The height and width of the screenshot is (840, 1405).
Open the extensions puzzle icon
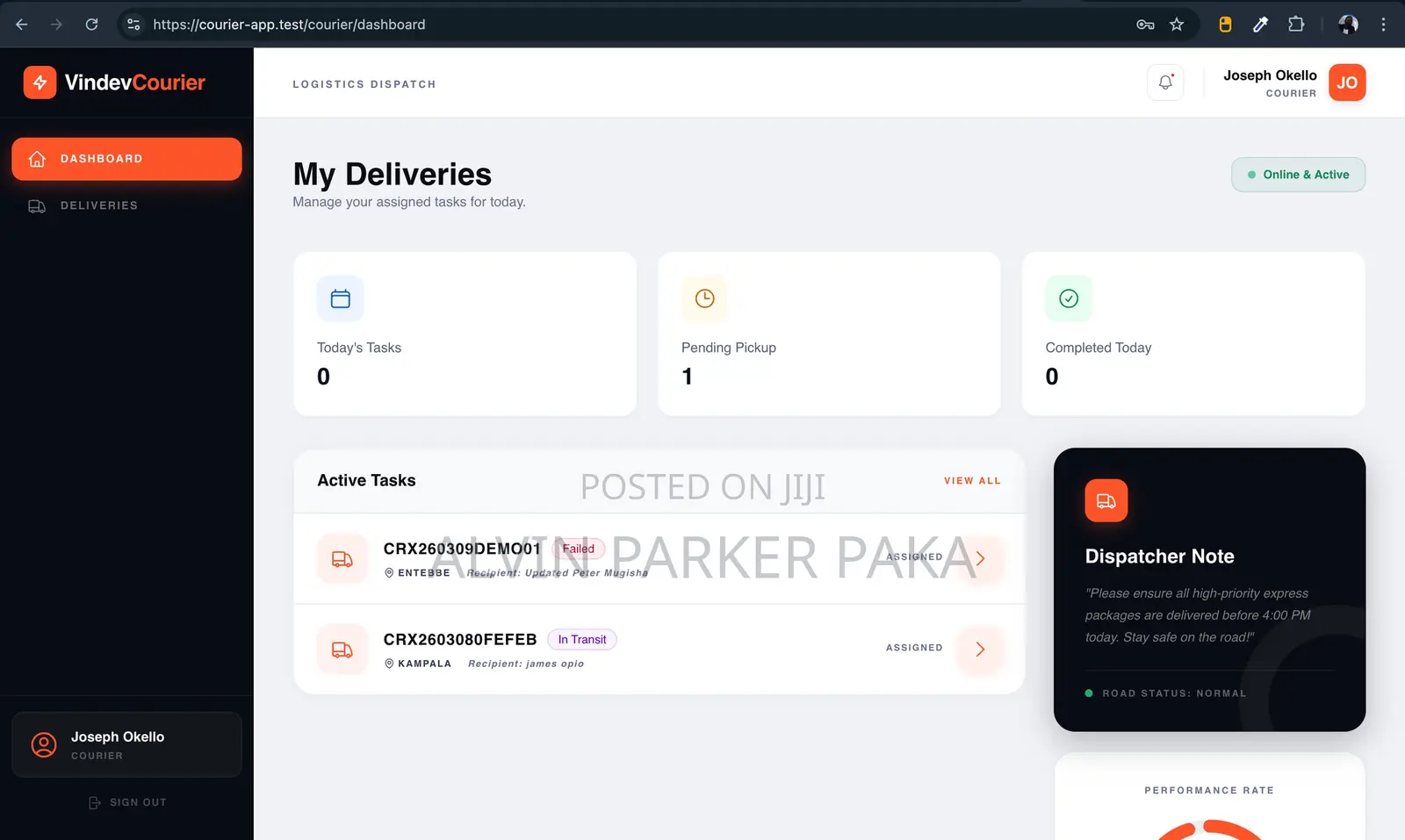point(1296,25)
